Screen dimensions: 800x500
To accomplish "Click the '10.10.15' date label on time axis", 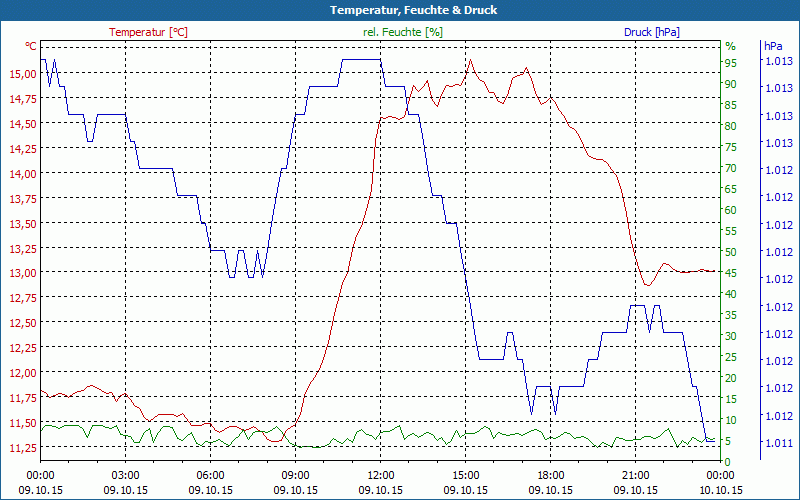I will click(x=720, y=490).
